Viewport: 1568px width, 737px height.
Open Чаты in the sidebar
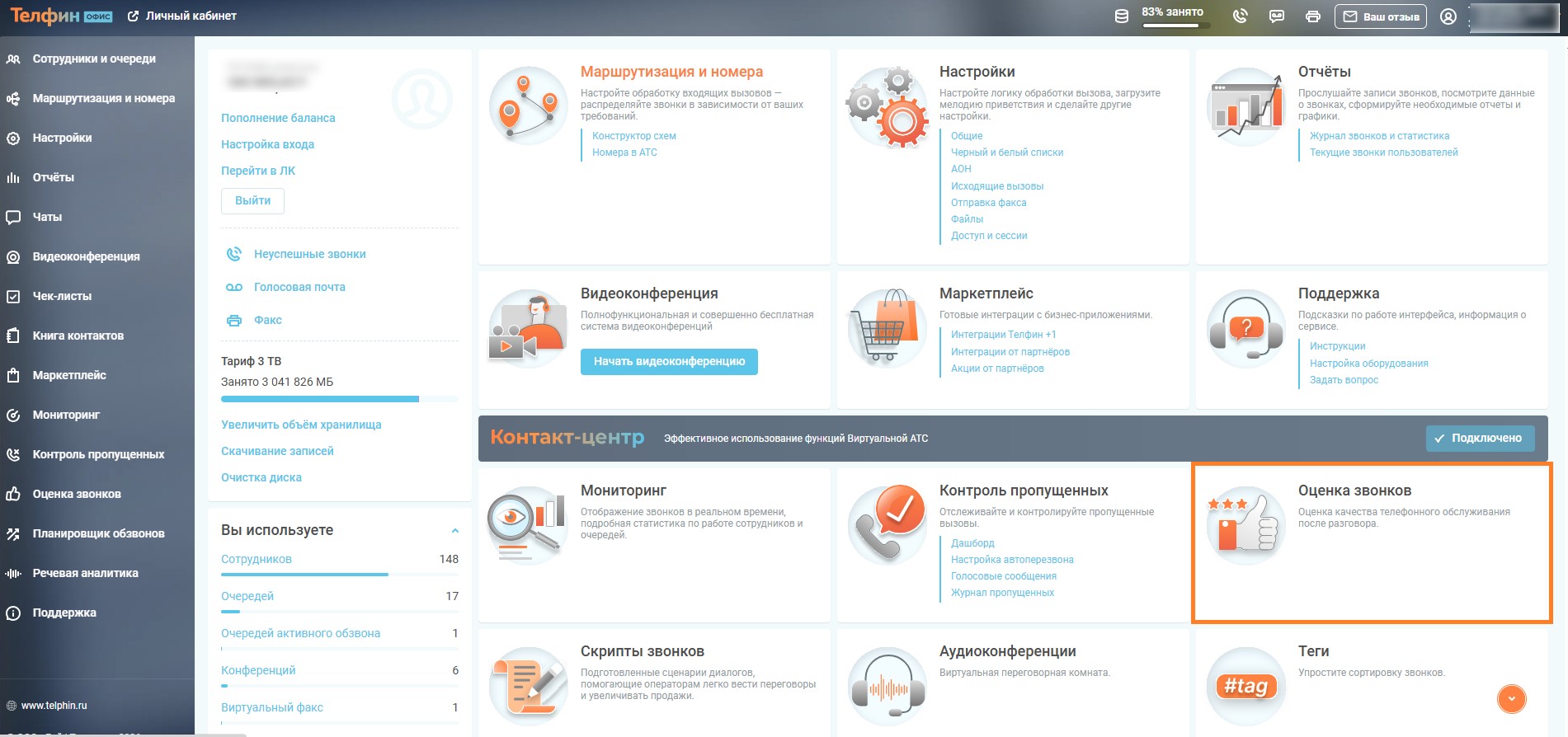(47, 217)
